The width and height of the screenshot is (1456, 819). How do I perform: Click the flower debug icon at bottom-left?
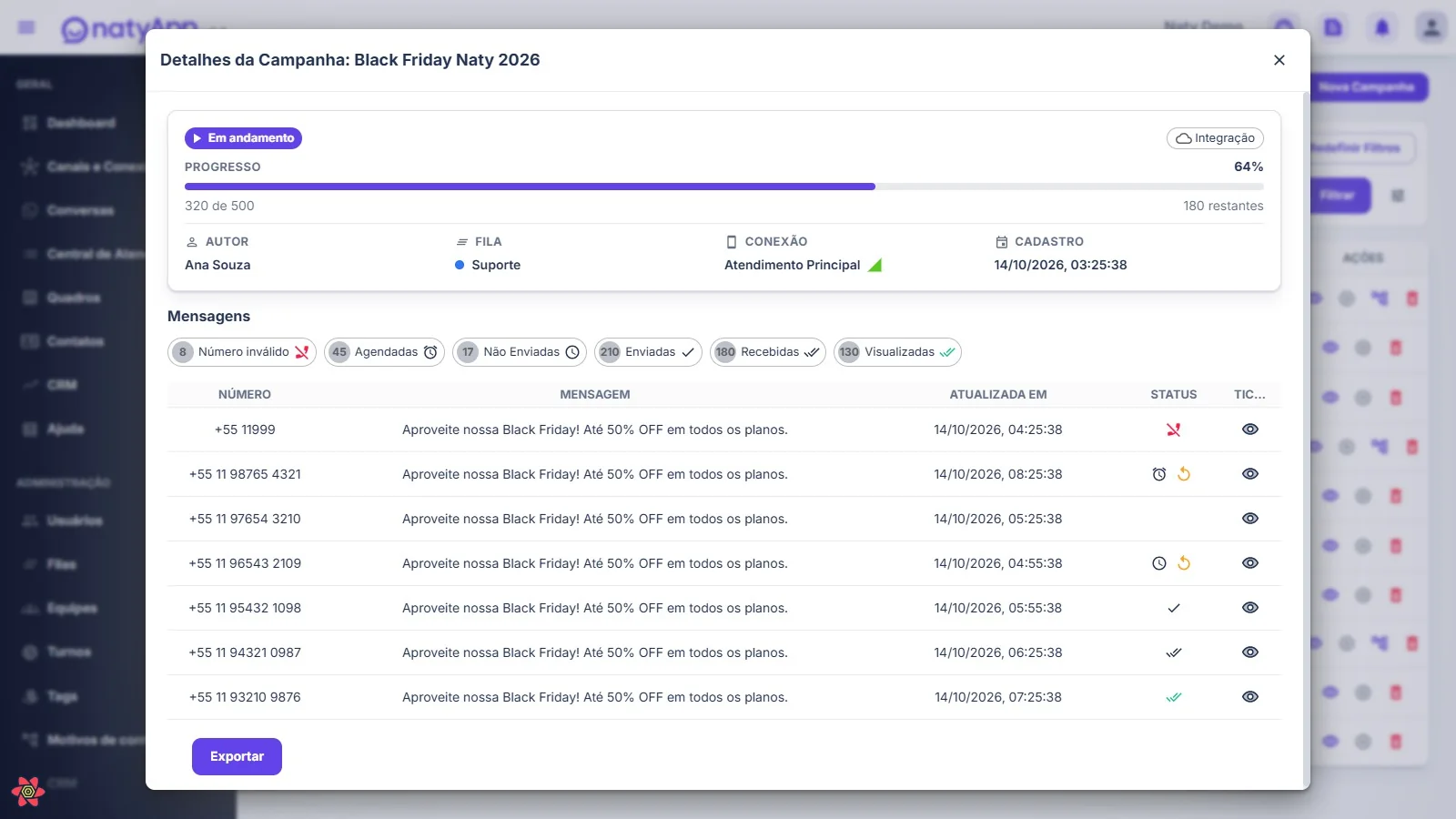[x=28, y=792]
